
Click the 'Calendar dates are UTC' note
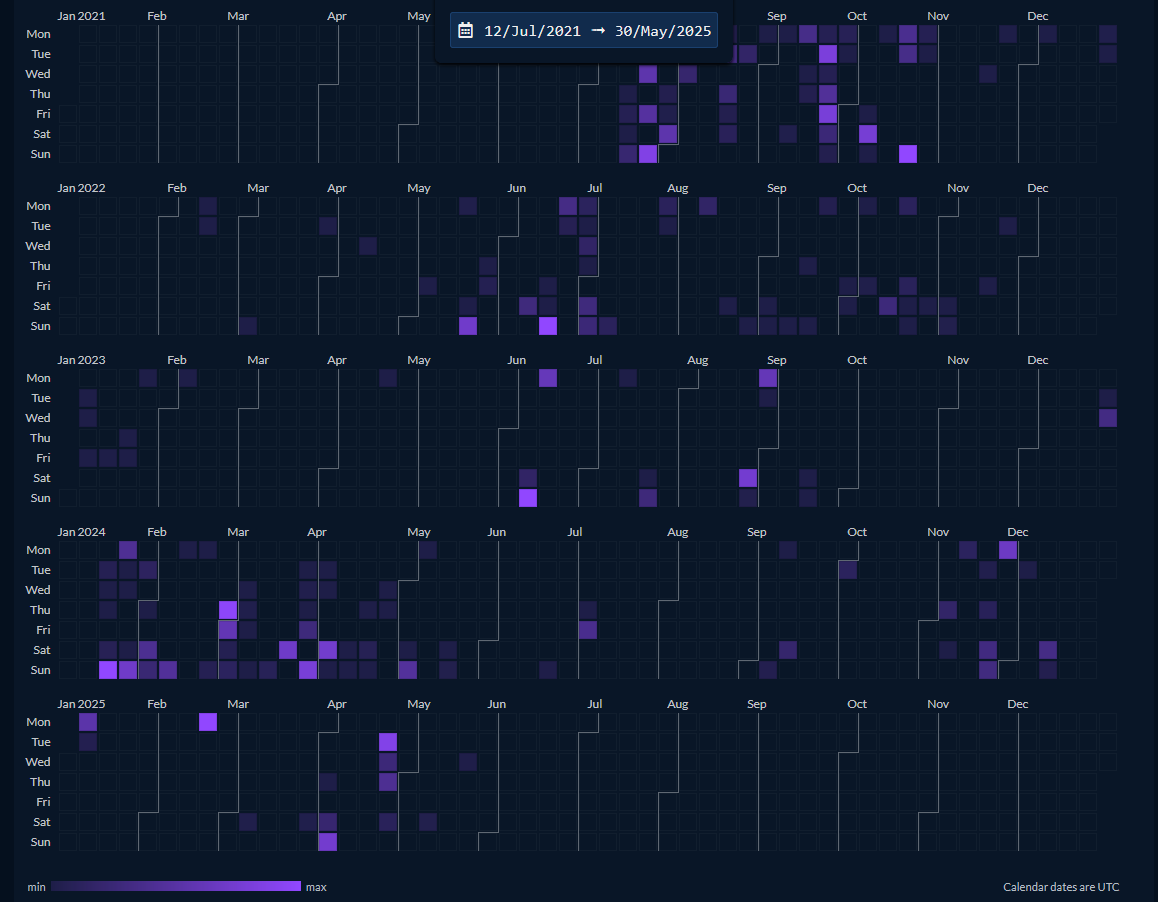[x=1061, y=886]
